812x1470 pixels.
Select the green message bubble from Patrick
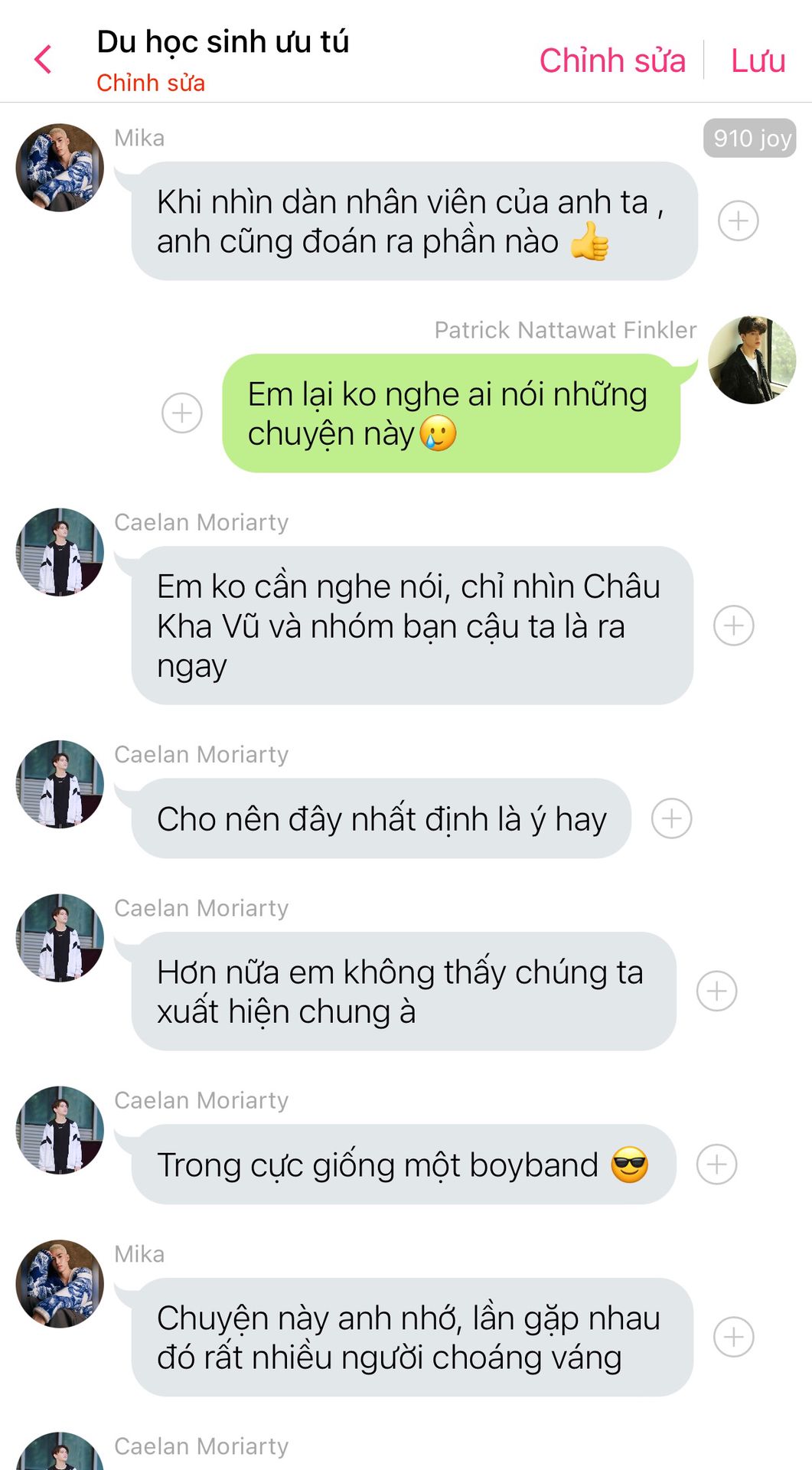click(x=451, y=413)
